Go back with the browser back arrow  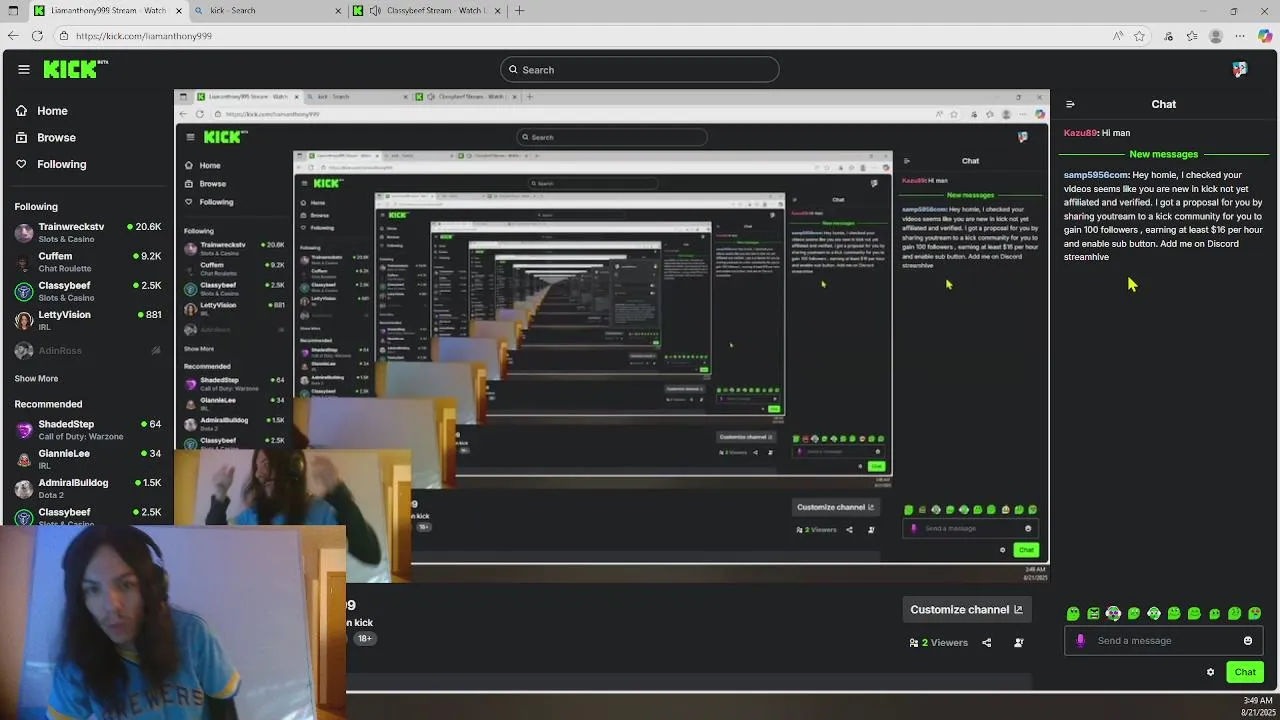pyautogui.click(x=12, y=36)
